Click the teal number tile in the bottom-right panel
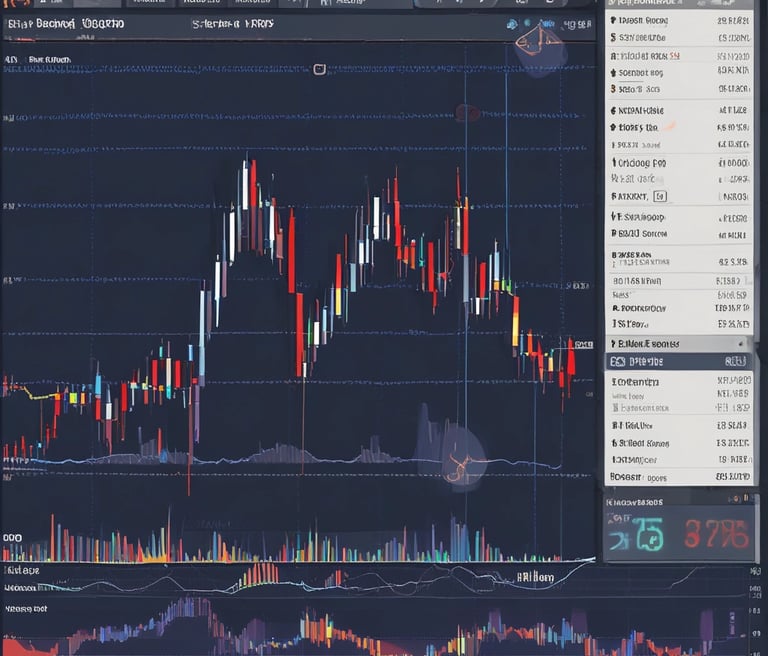 (650, 534)
